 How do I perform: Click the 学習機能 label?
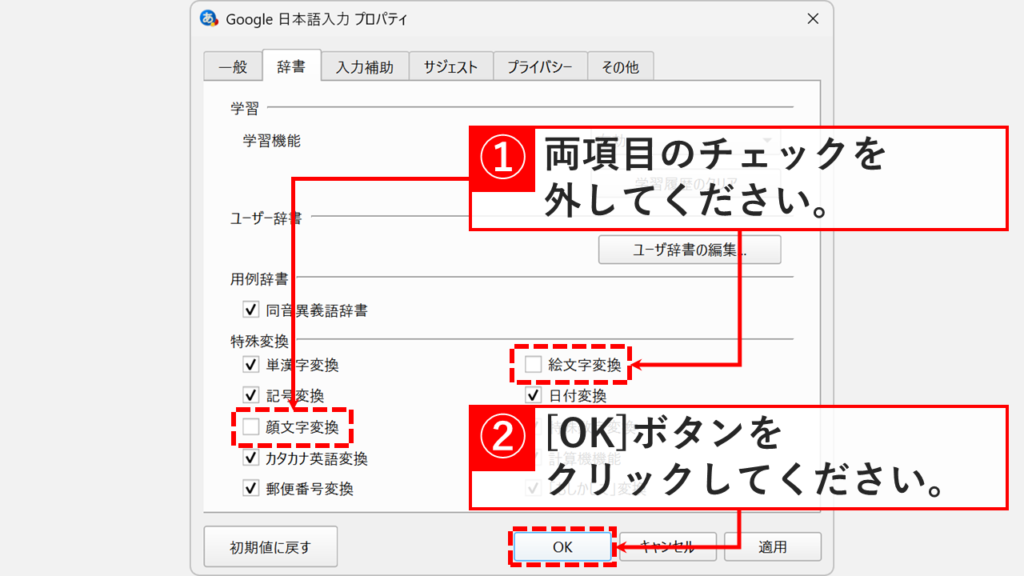272,141
